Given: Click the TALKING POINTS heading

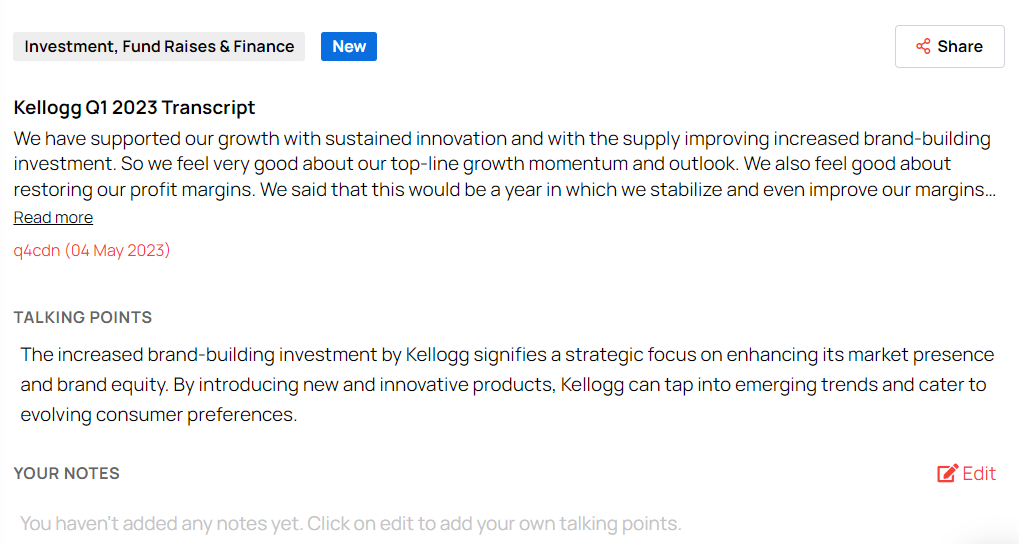Looking at the screenshot, I should [x=83, y=317].
